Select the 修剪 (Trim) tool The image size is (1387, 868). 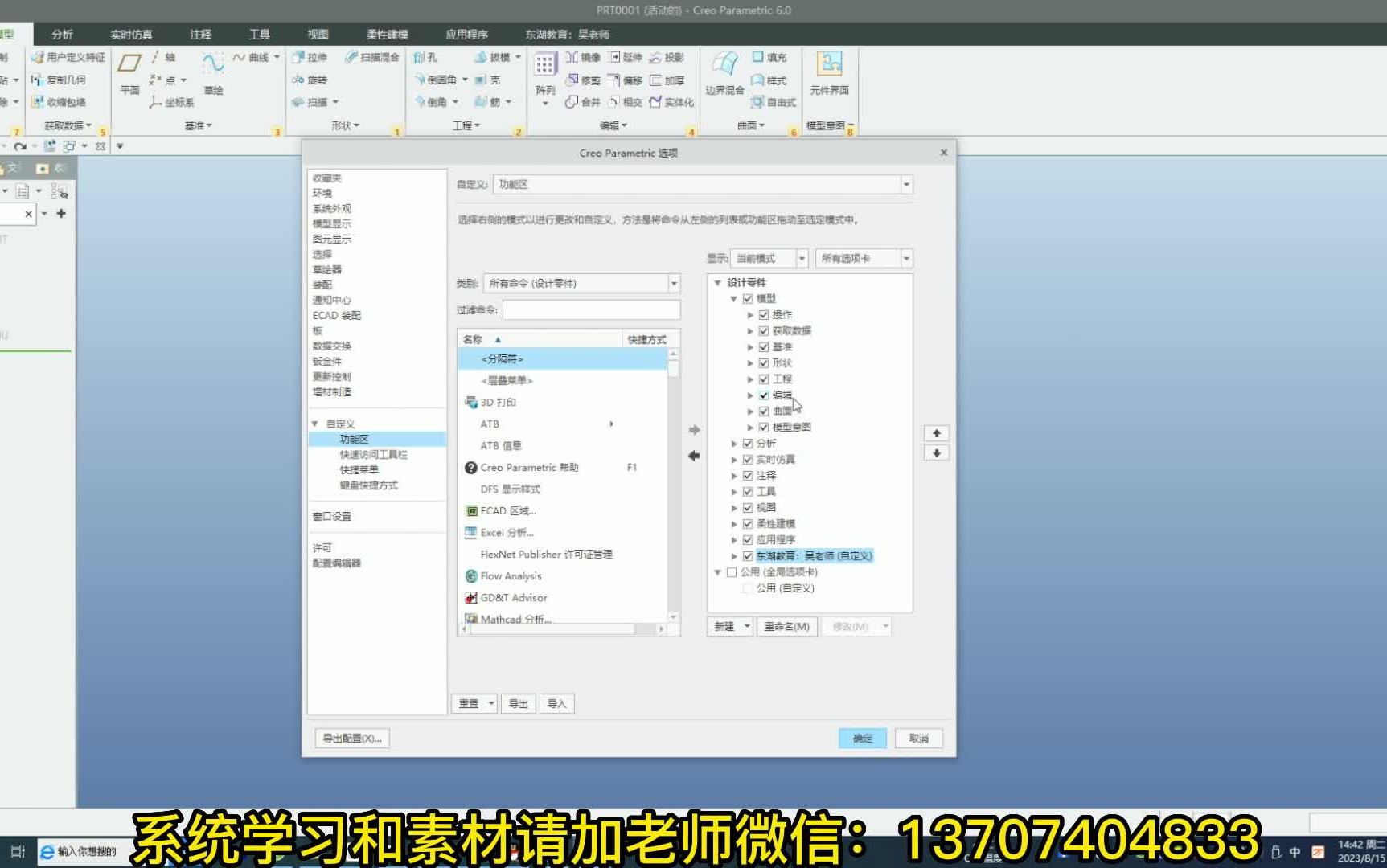point(584,80)
